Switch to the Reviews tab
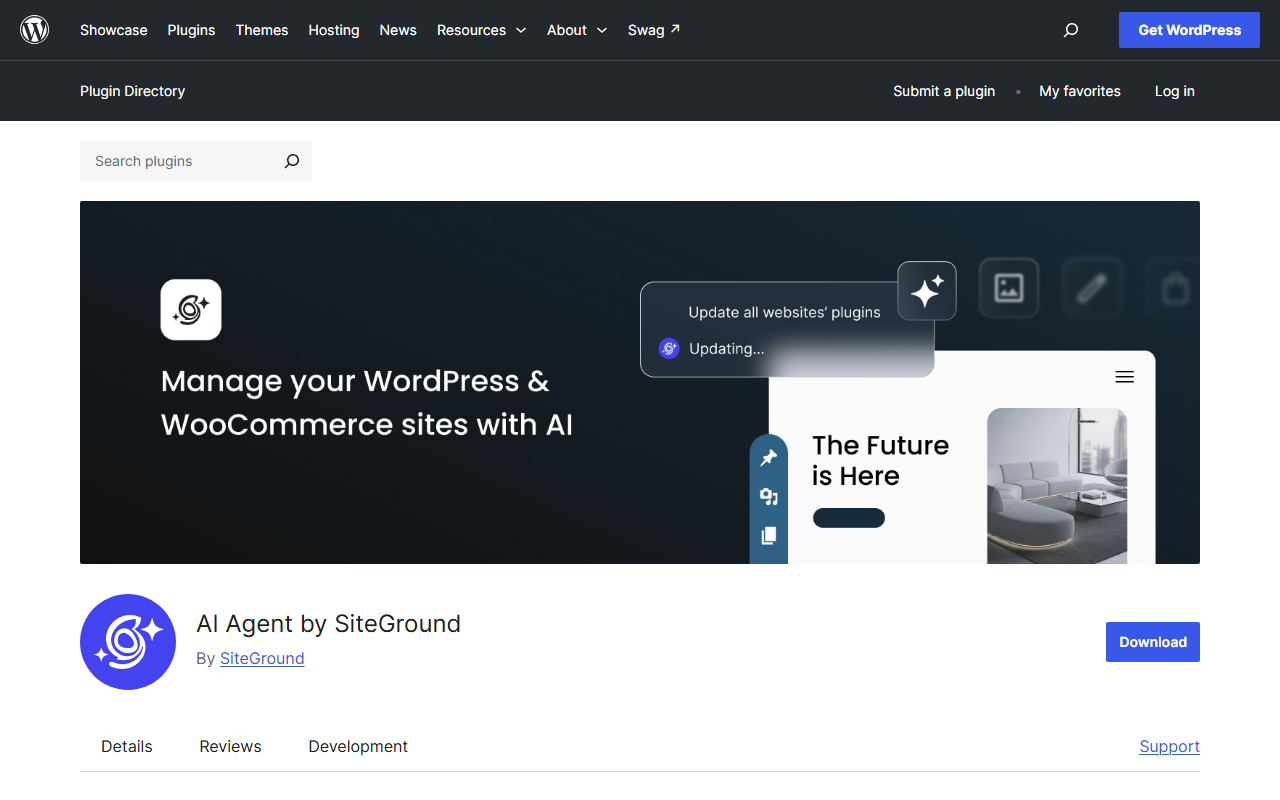Screen dimensions: 1280x800 point(230,746)
